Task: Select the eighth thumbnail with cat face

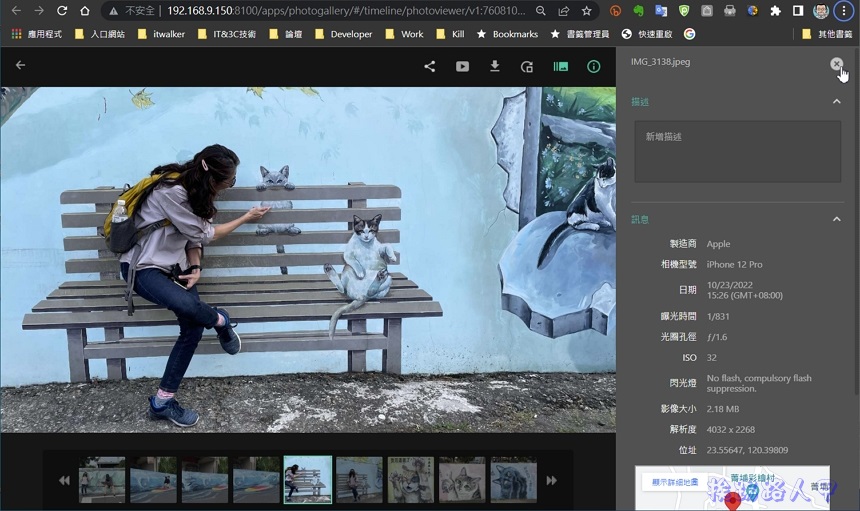Action: (x=462, y=480)
